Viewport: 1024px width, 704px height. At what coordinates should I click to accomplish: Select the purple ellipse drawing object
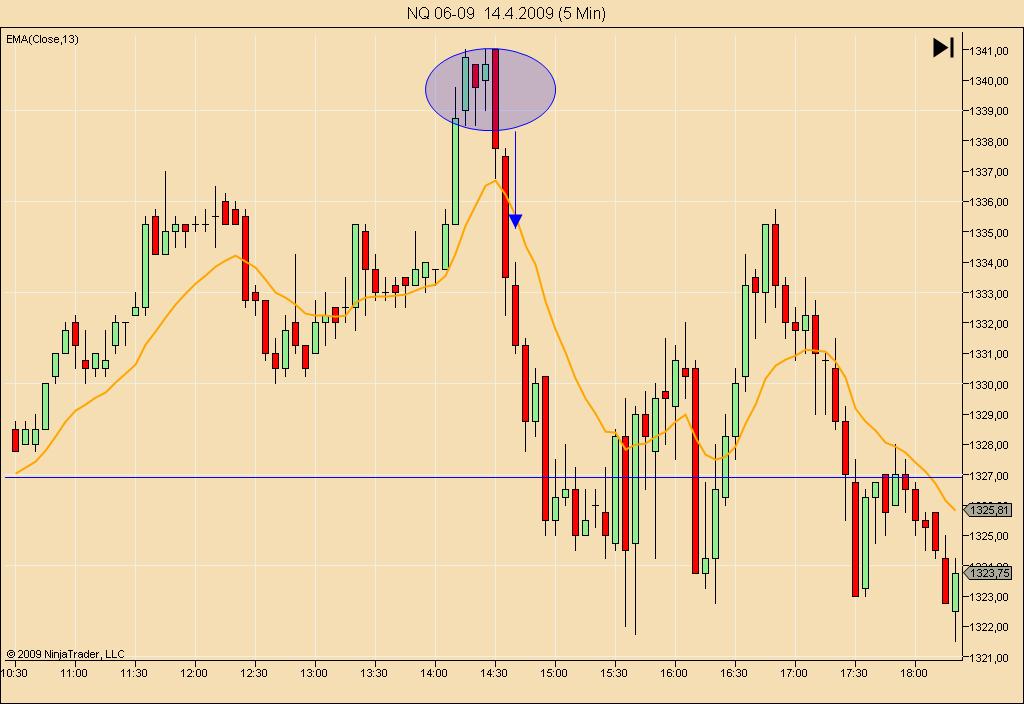(x=490, y=89)
